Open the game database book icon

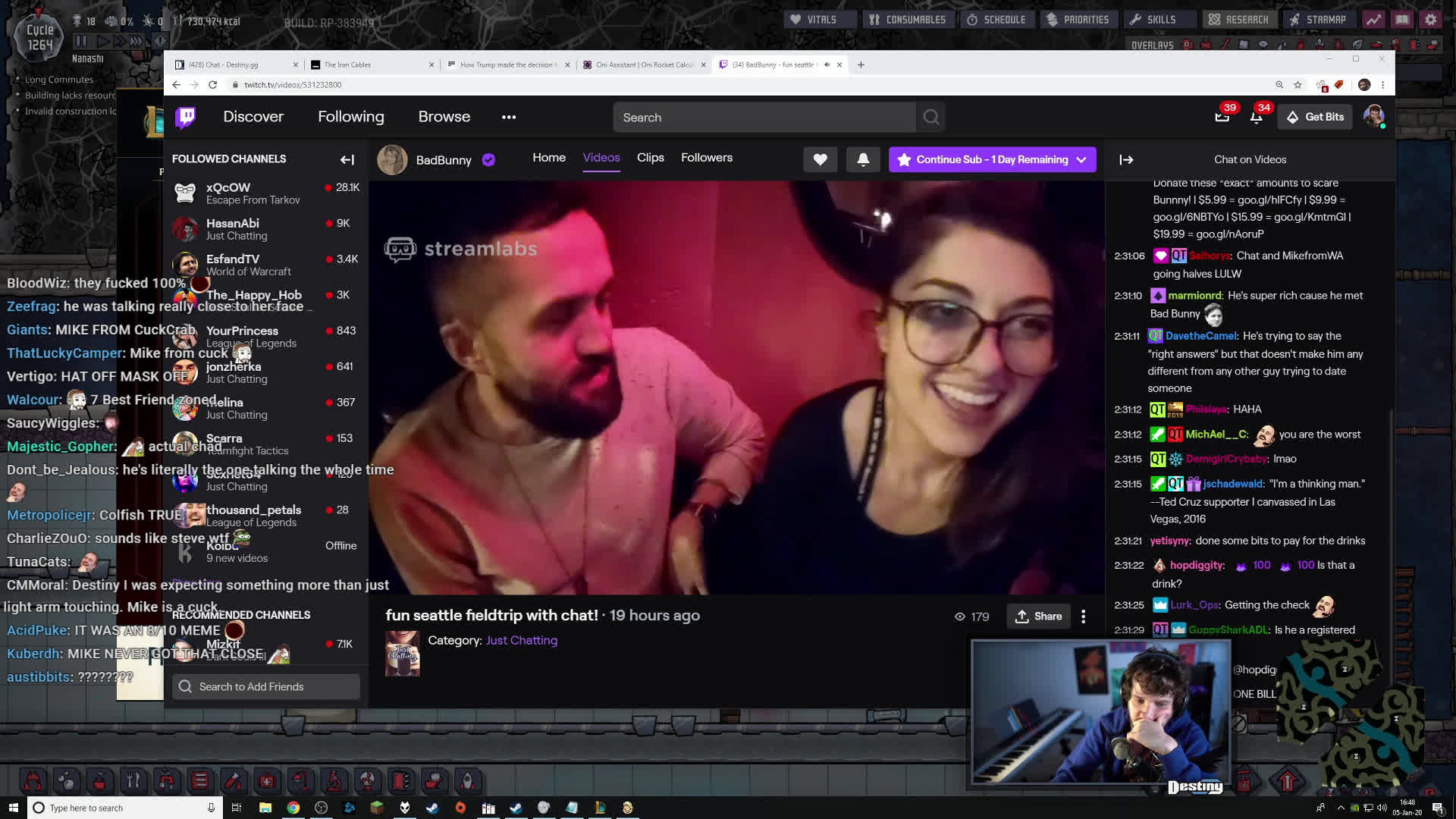[1402, 20]
